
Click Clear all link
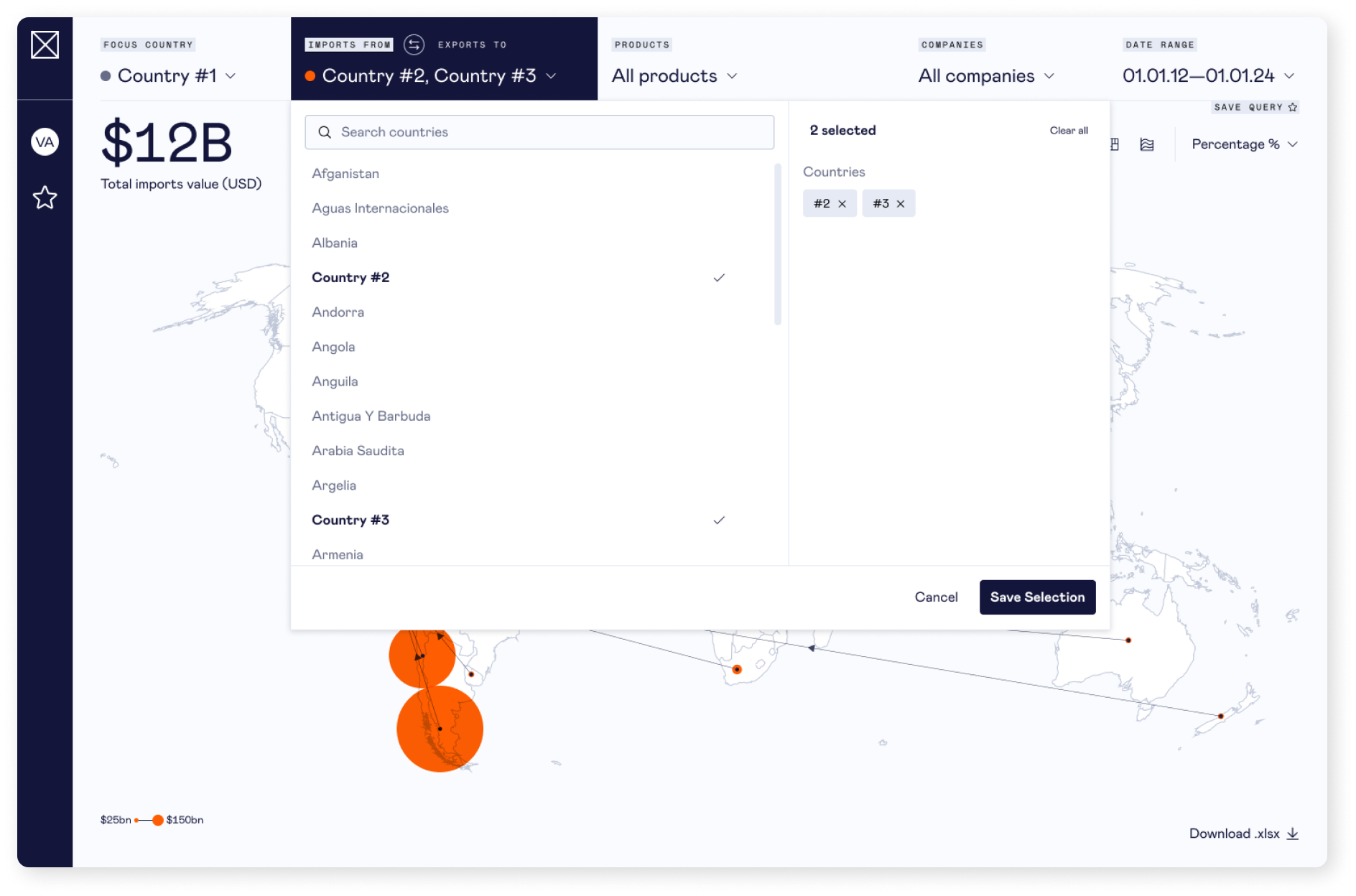1068,131
